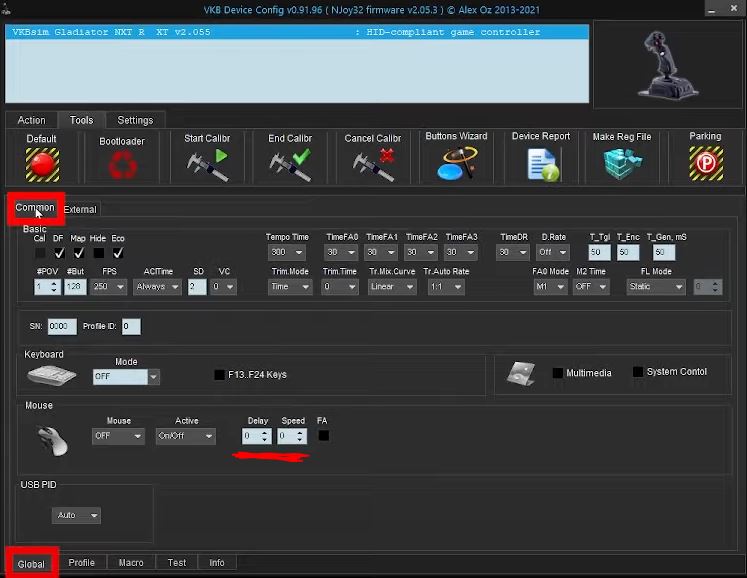Switch to the External sub-tab
747x578 pixels.
(80, 209)
